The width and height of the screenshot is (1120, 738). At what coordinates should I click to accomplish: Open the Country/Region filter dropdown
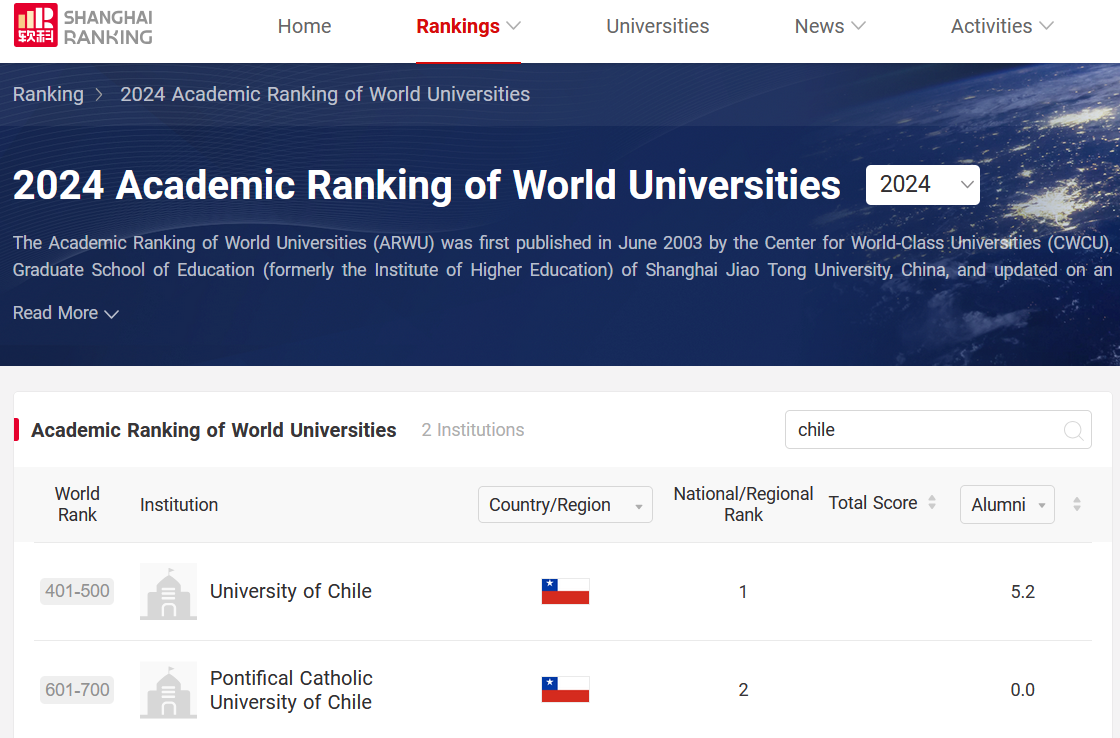(x=565, y=504)
